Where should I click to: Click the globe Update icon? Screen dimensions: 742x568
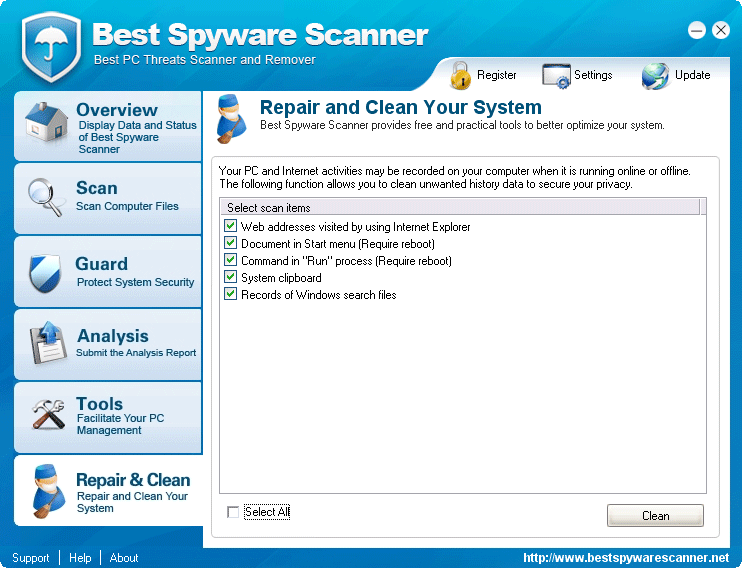[x=655, y=76]
